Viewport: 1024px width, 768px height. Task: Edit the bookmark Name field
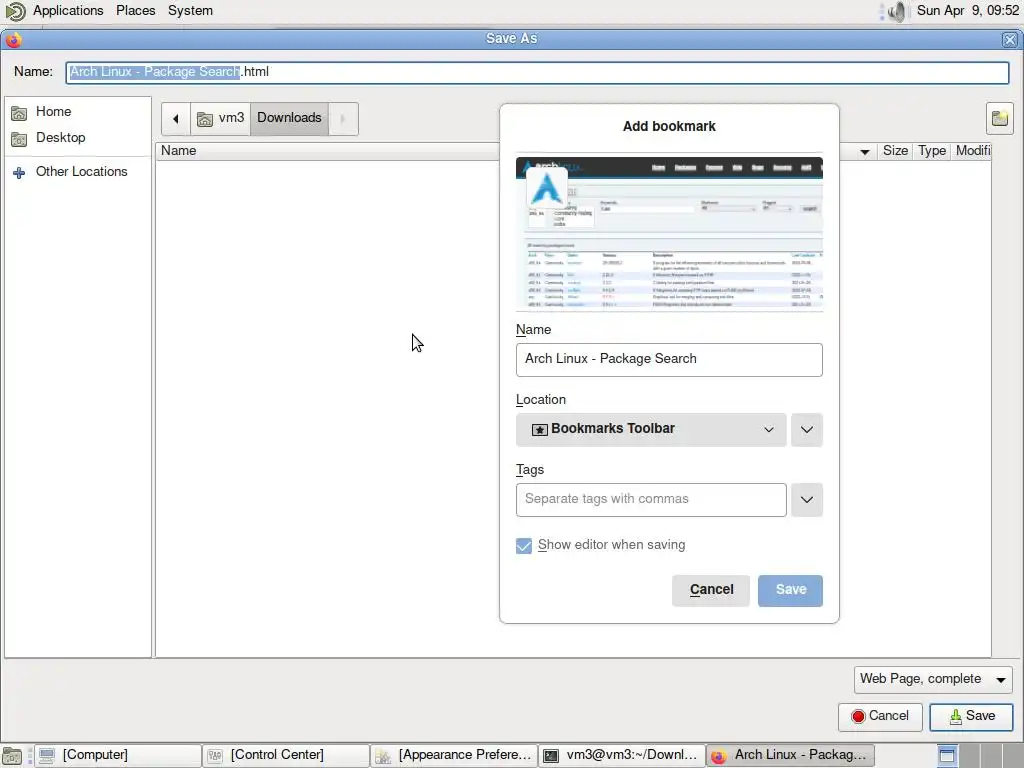(669, 360)
